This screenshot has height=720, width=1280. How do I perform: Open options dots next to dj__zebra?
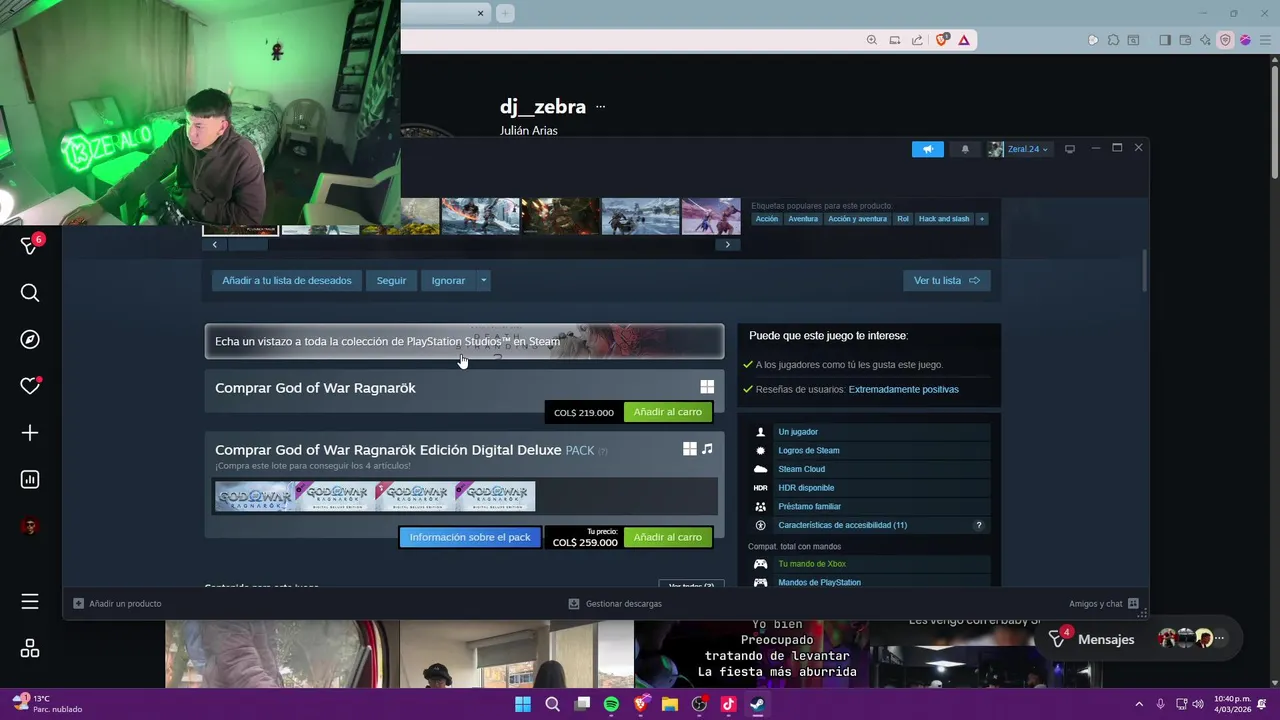600,107
